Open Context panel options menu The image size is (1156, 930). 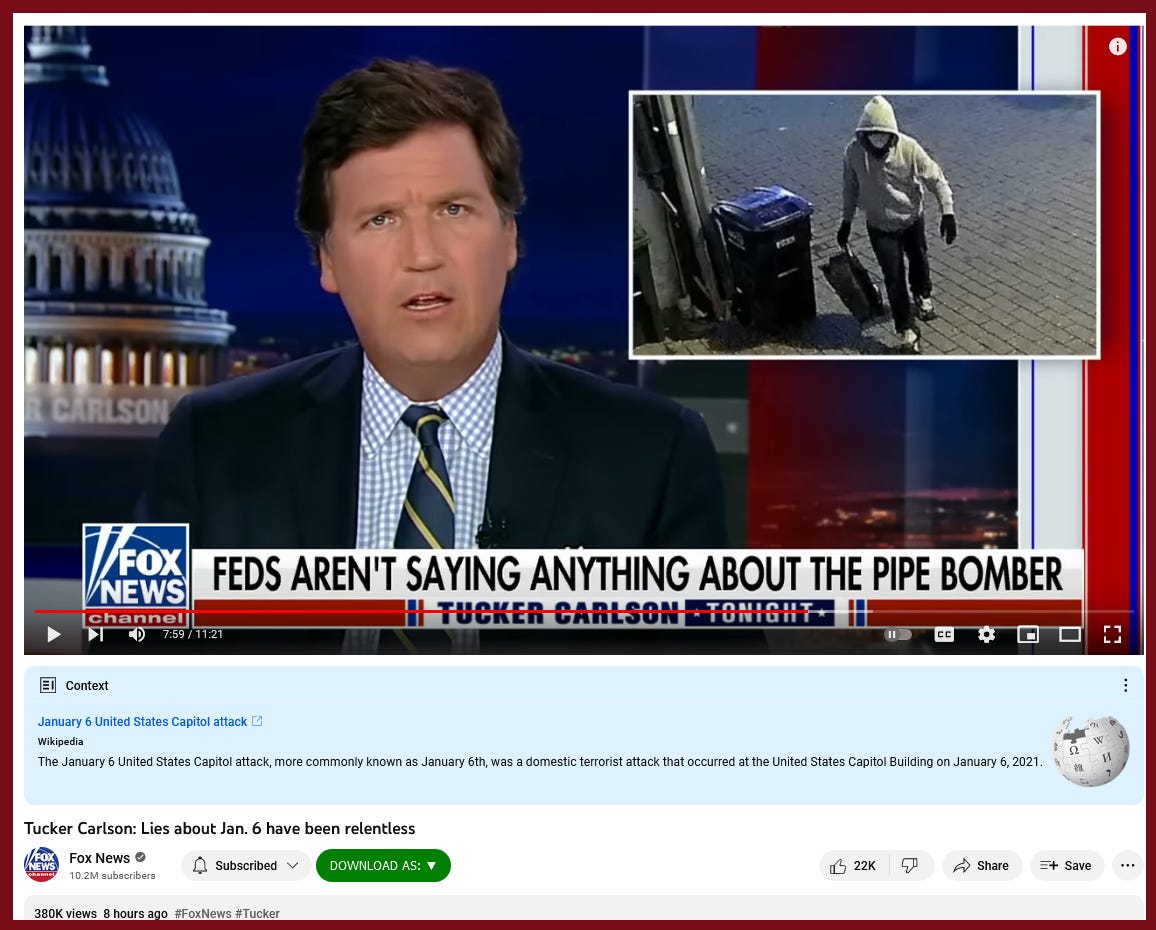click(x=1125, y=685)
